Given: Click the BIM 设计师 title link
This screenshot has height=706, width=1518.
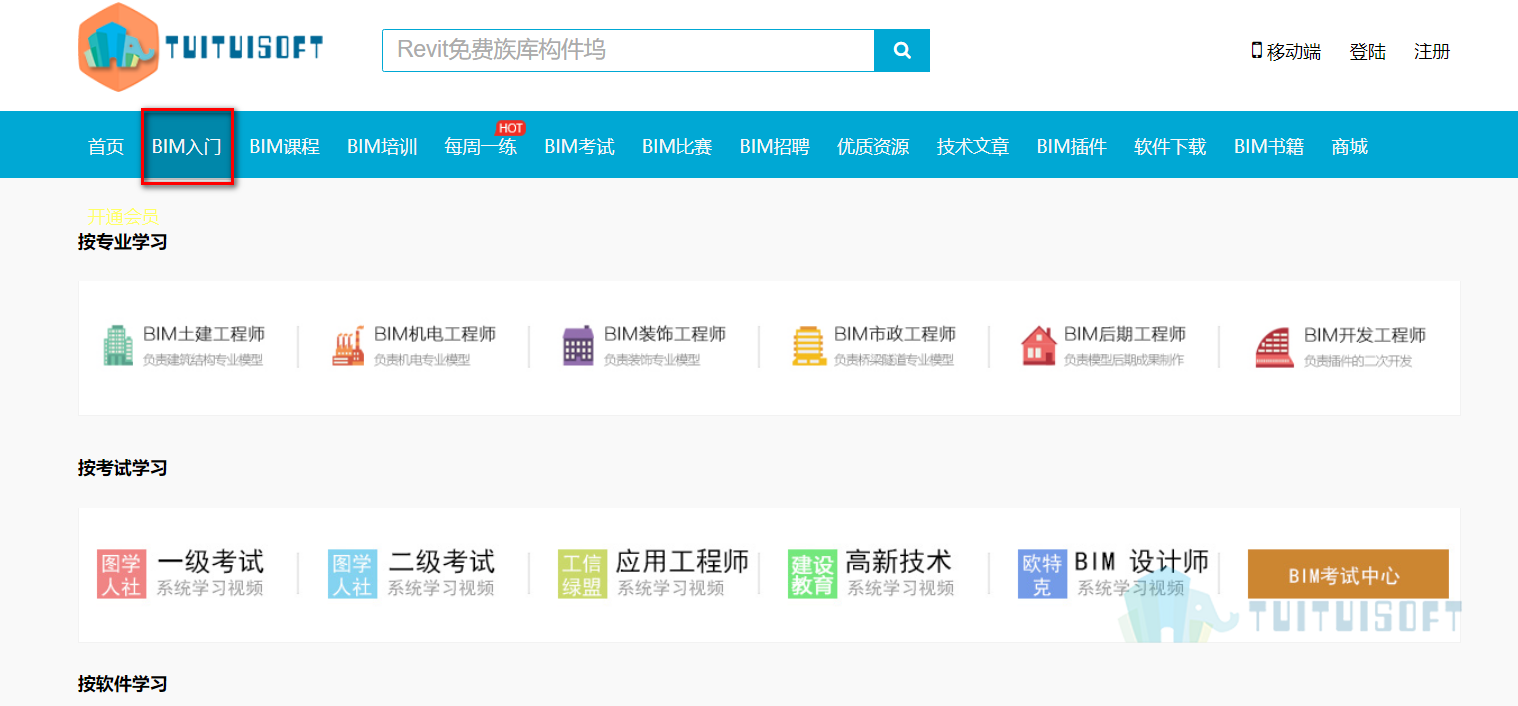Looking at the screenshot, I should tap(1142, 562).
